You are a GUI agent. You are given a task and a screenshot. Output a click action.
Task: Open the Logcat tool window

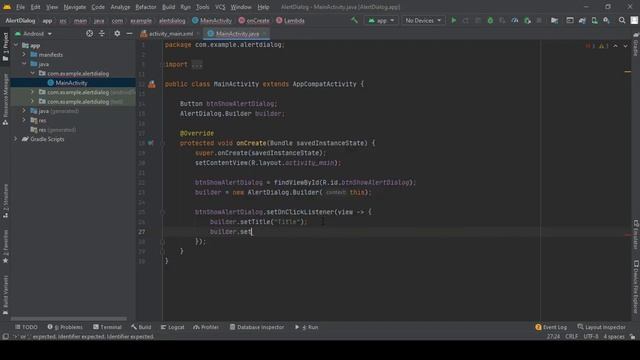tap(172, 327)
